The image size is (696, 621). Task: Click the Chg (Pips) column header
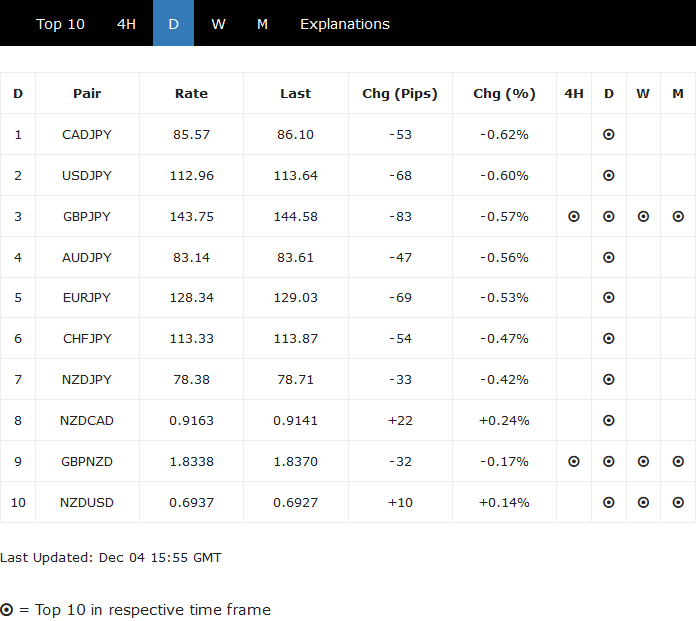400,94
